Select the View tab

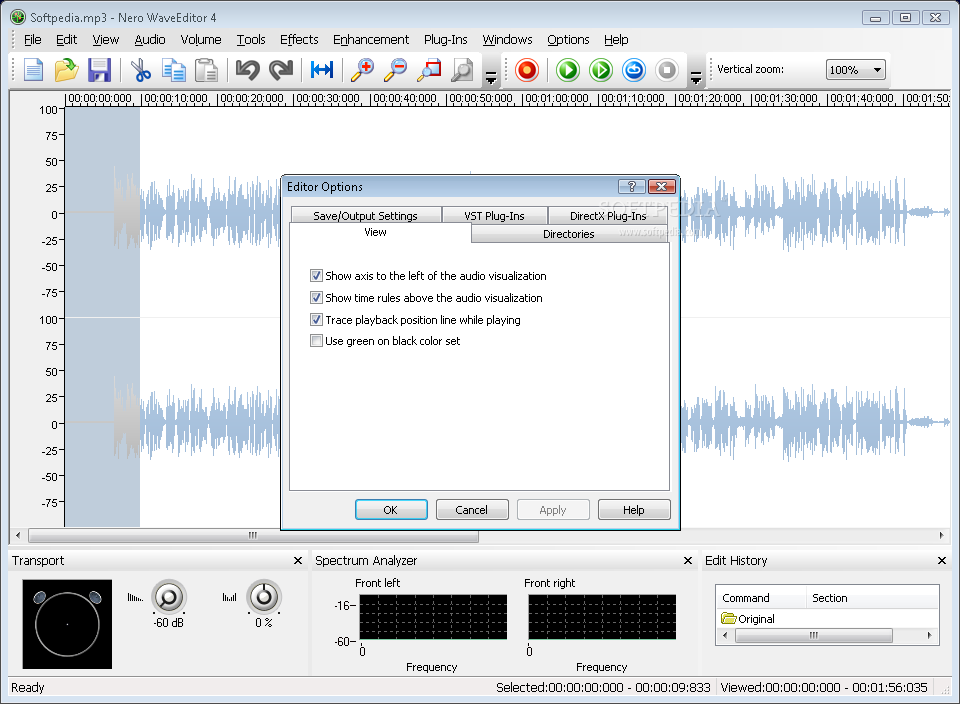(x=375, y=232)
